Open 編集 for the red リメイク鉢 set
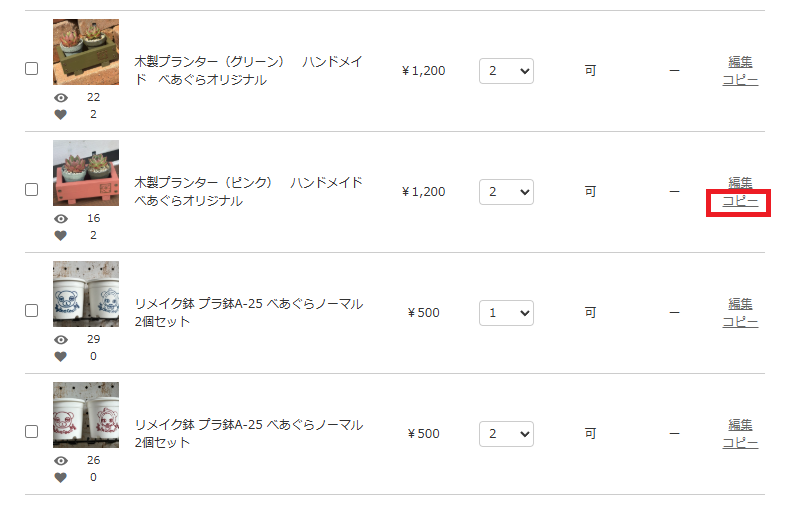This screenshot has width=785, height=507. tap(740, 425)
